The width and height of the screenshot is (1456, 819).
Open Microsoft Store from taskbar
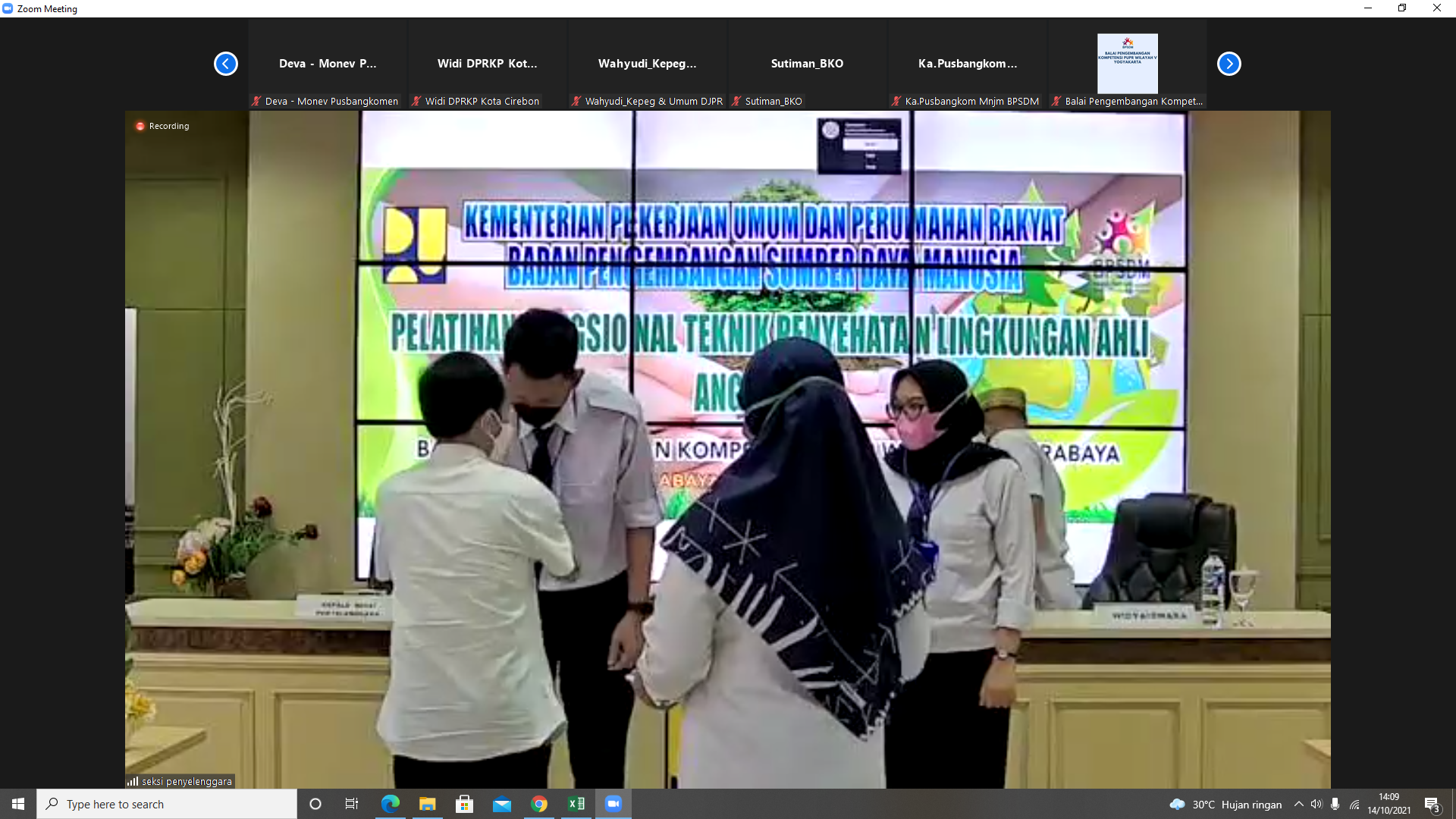click(465, 804)
